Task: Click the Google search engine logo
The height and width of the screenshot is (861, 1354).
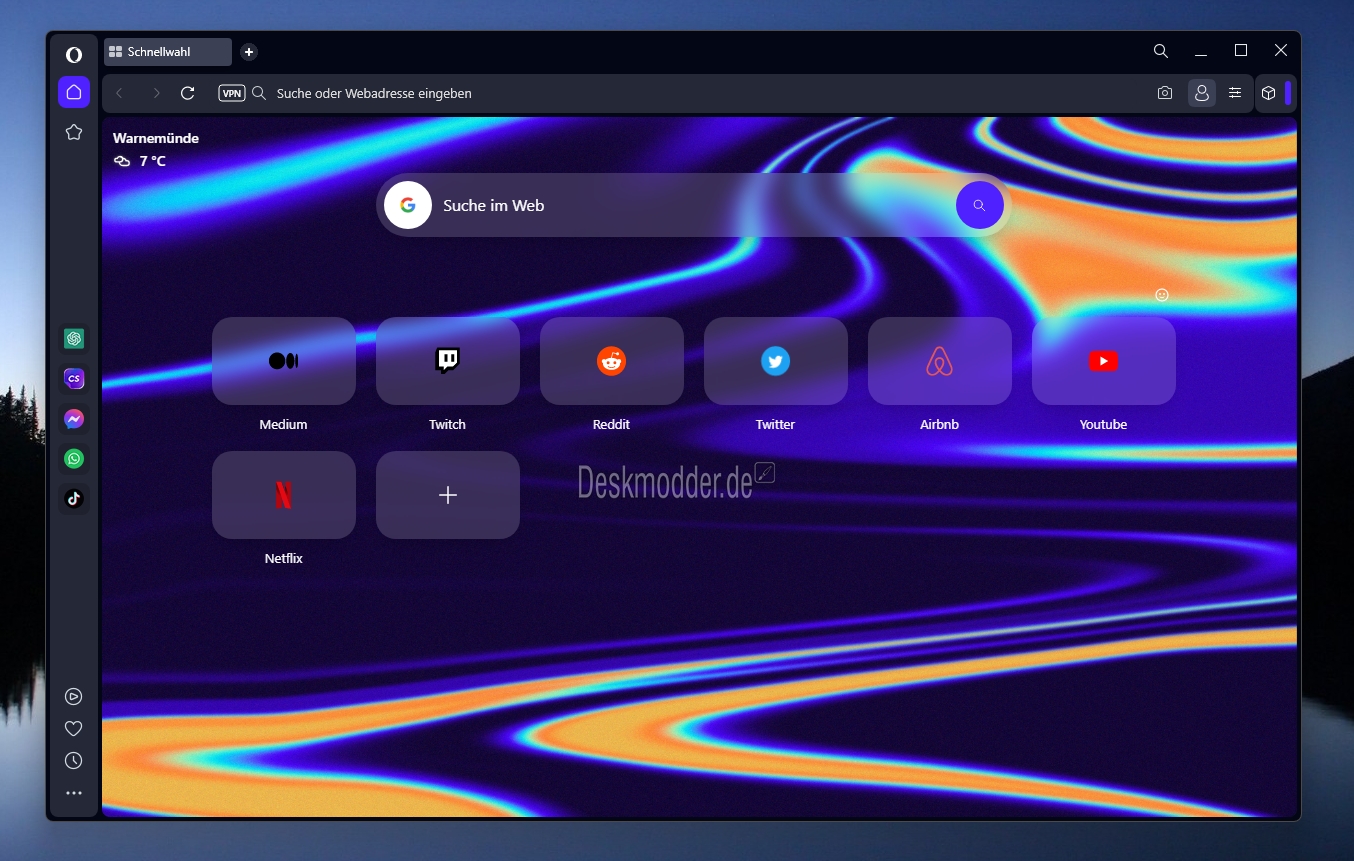Action: point(408,205)
